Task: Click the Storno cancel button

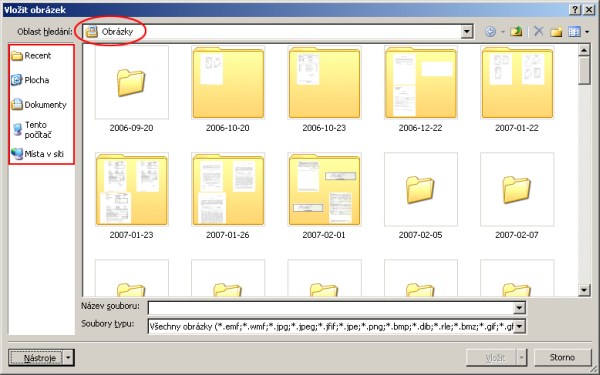Action: pyautogui.click(x=562, y=357)
